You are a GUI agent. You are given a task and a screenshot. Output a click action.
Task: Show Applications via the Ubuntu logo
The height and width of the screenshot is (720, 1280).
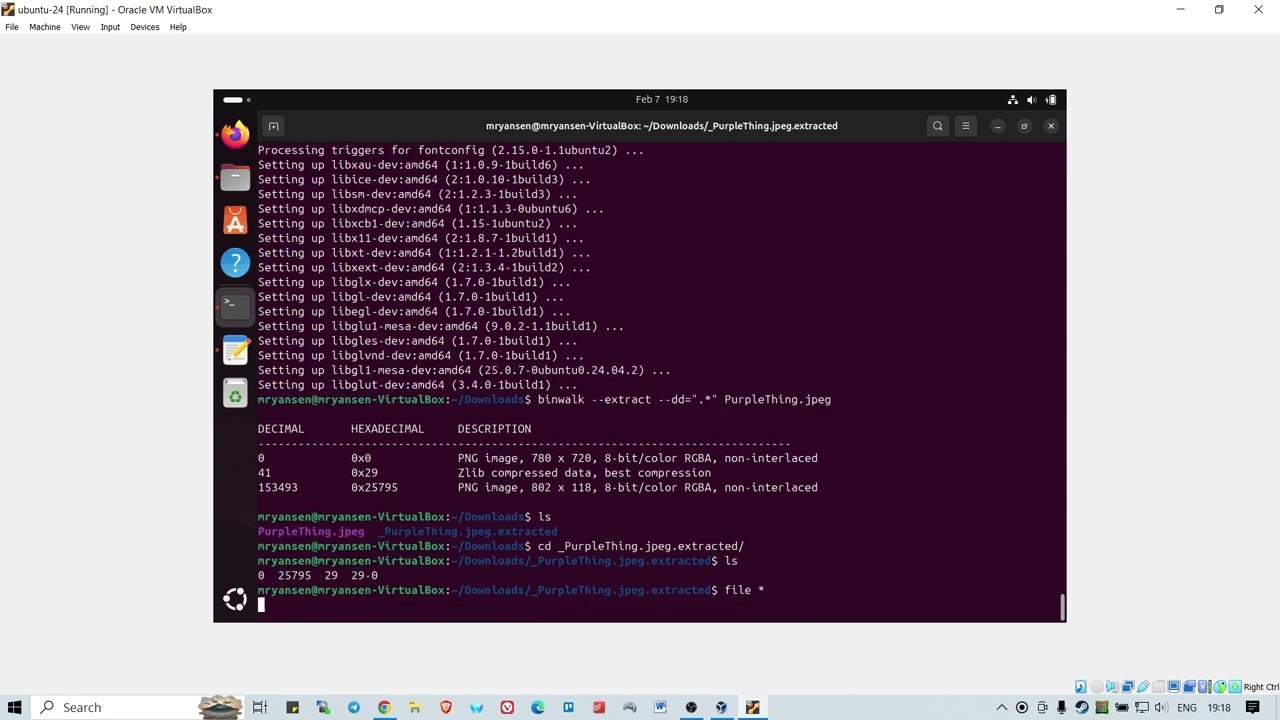coord(235,599)
